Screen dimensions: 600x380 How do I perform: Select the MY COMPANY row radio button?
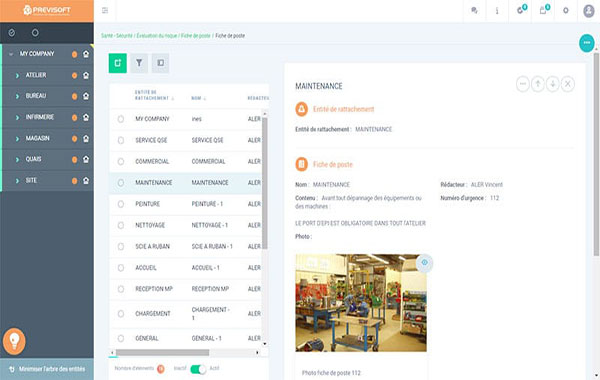coord(121,119)
